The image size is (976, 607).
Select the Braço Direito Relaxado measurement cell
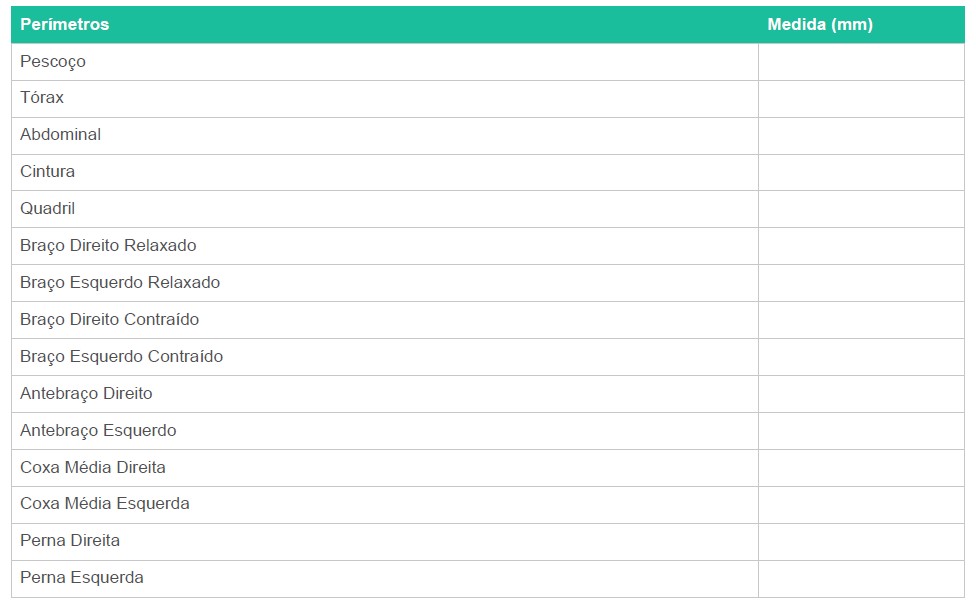861,246
